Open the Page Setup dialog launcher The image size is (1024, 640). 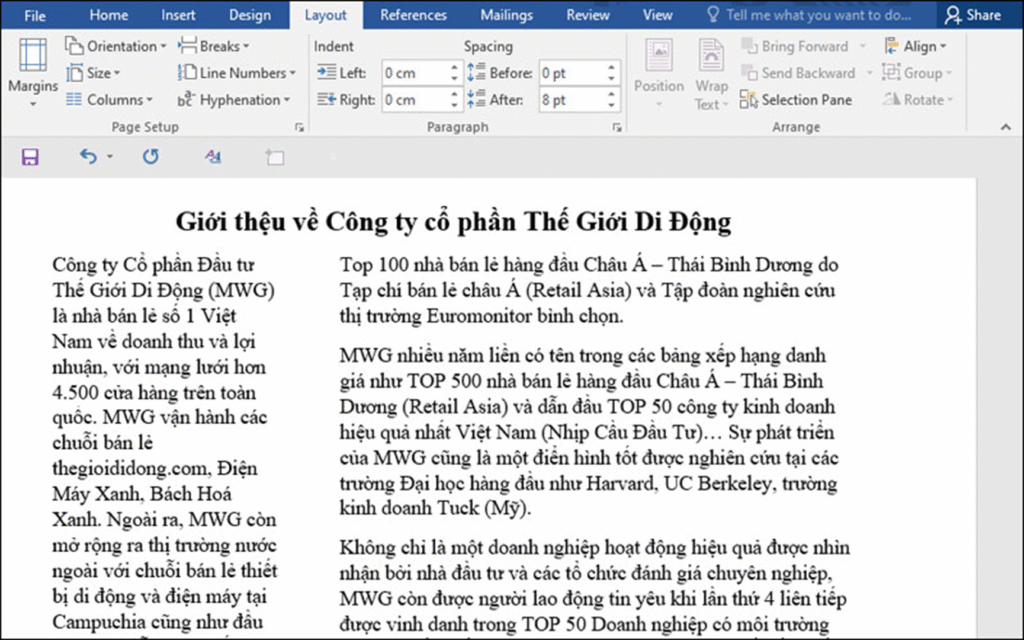(x=300, y=128)
